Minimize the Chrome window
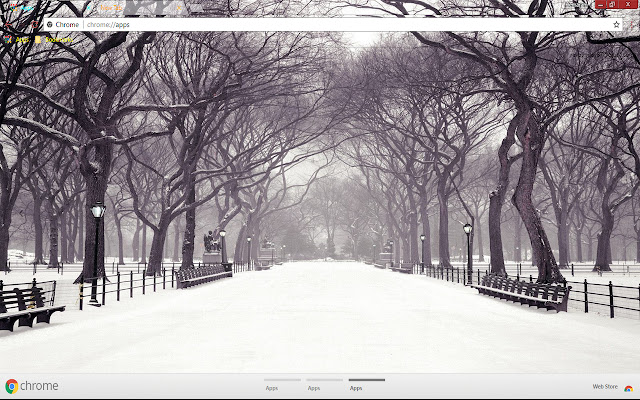The width and height of the screenshot is (640, 400). 601,4
